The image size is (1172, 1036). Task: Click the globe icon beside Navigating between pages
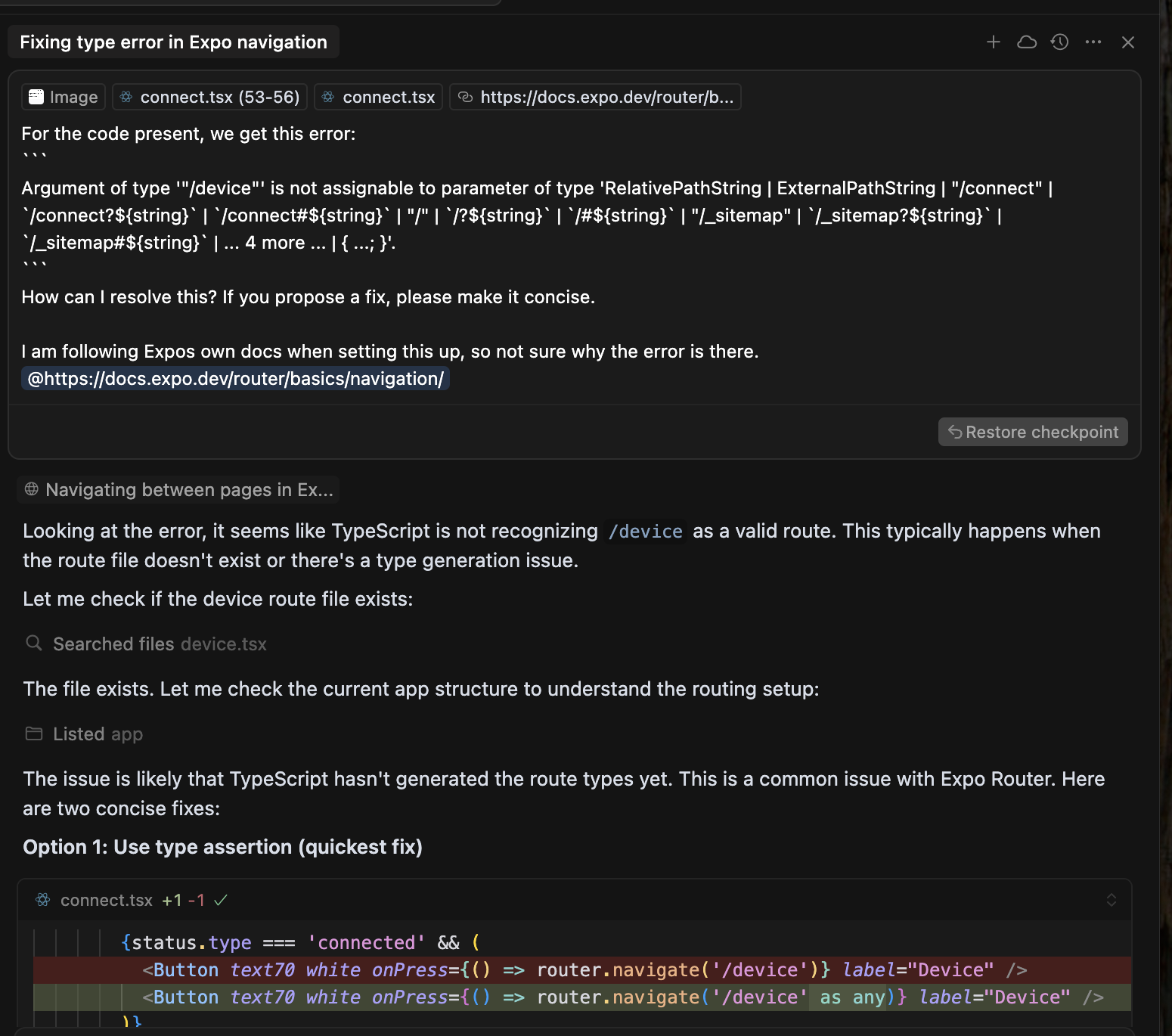32,489
